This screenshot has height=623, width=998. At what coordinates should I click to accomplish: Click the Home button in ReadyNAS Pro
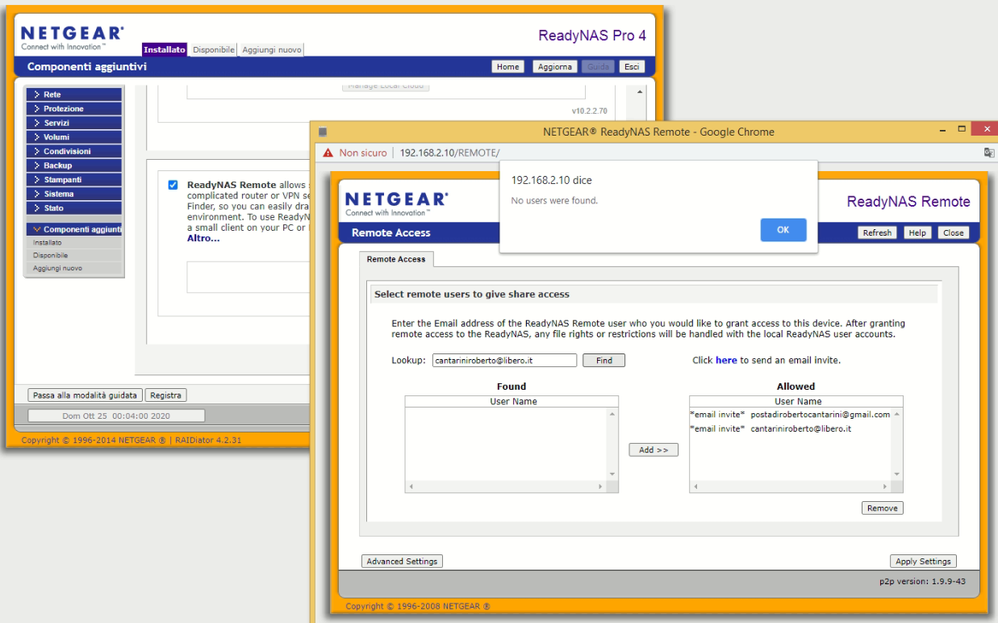click(508, 67)
